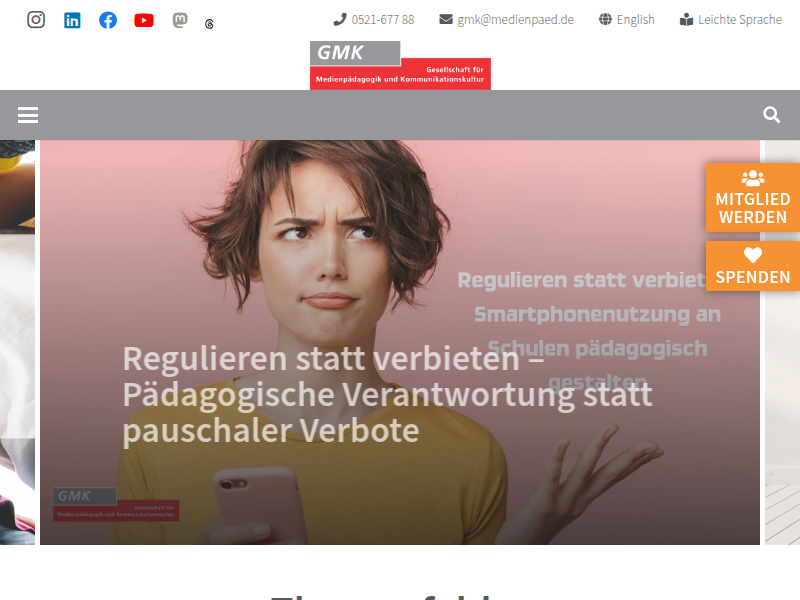
Task: Click the Spenden donate button
Action: point(753,266)
